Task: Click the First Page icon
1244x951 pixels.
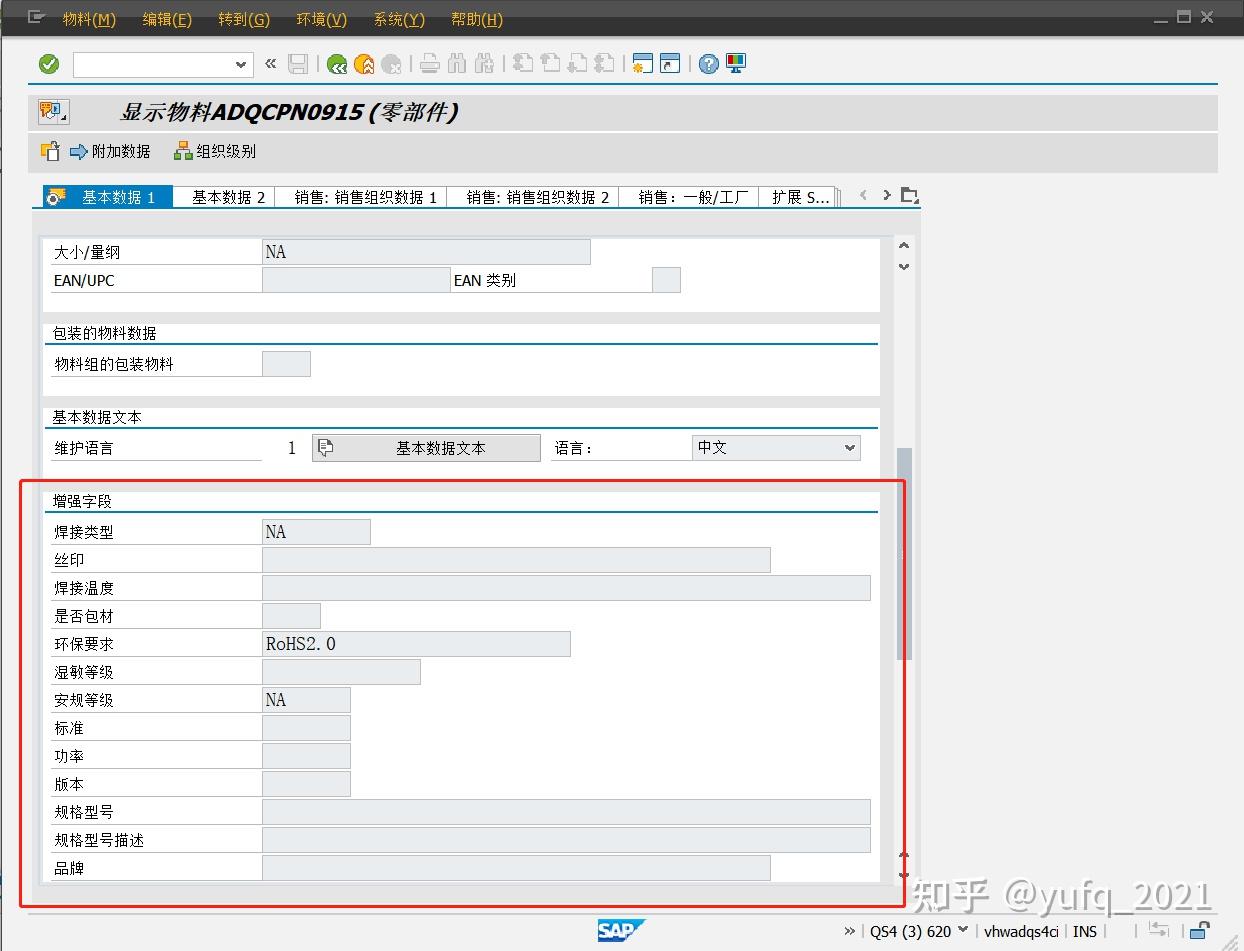Action: tap(523, 64)
